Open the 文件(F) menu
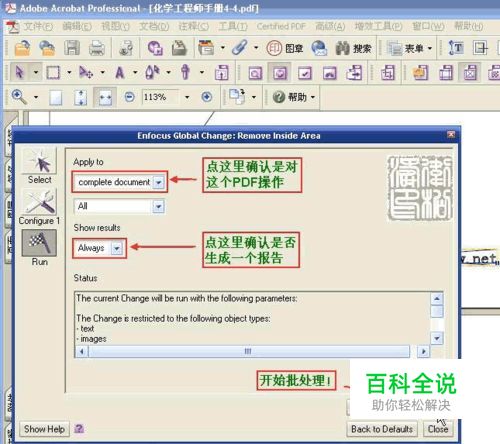This screenshot has height=444, width=500. pyautogui.click(x=38, y=26)
